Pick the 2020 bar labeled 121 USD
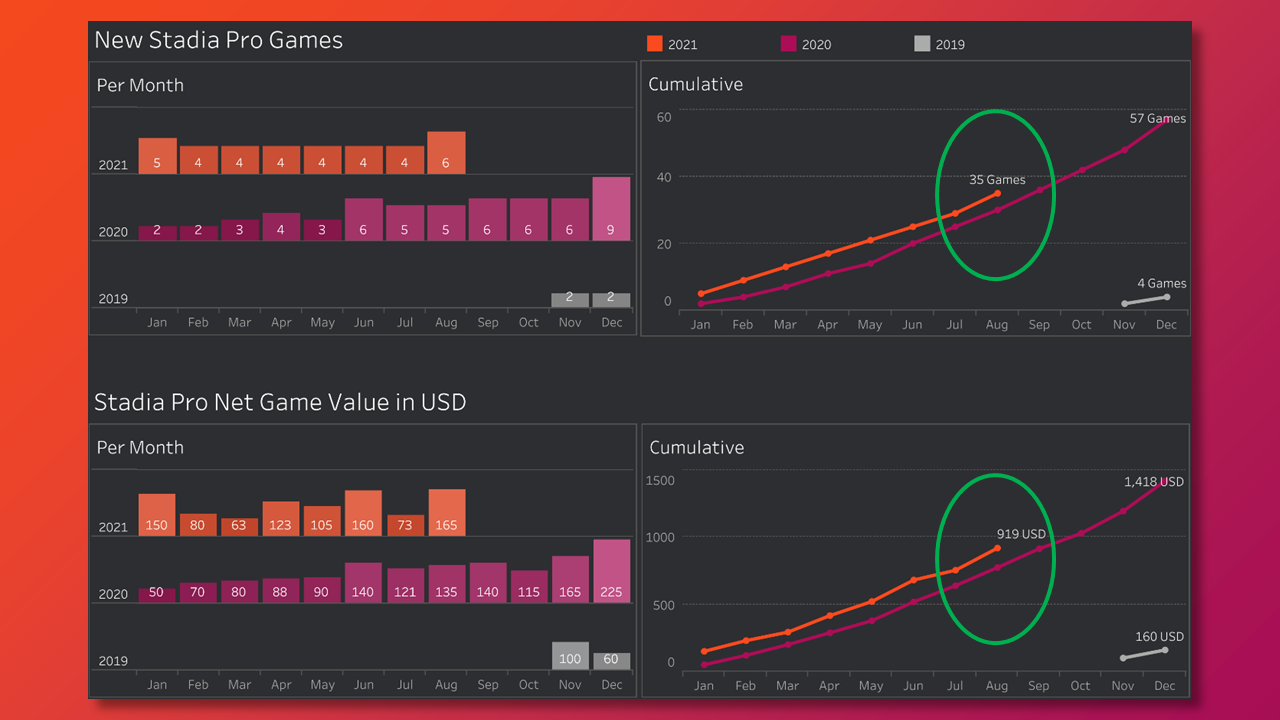The height and width of the screenshot is (720, 1280). (x=405, y=586)
